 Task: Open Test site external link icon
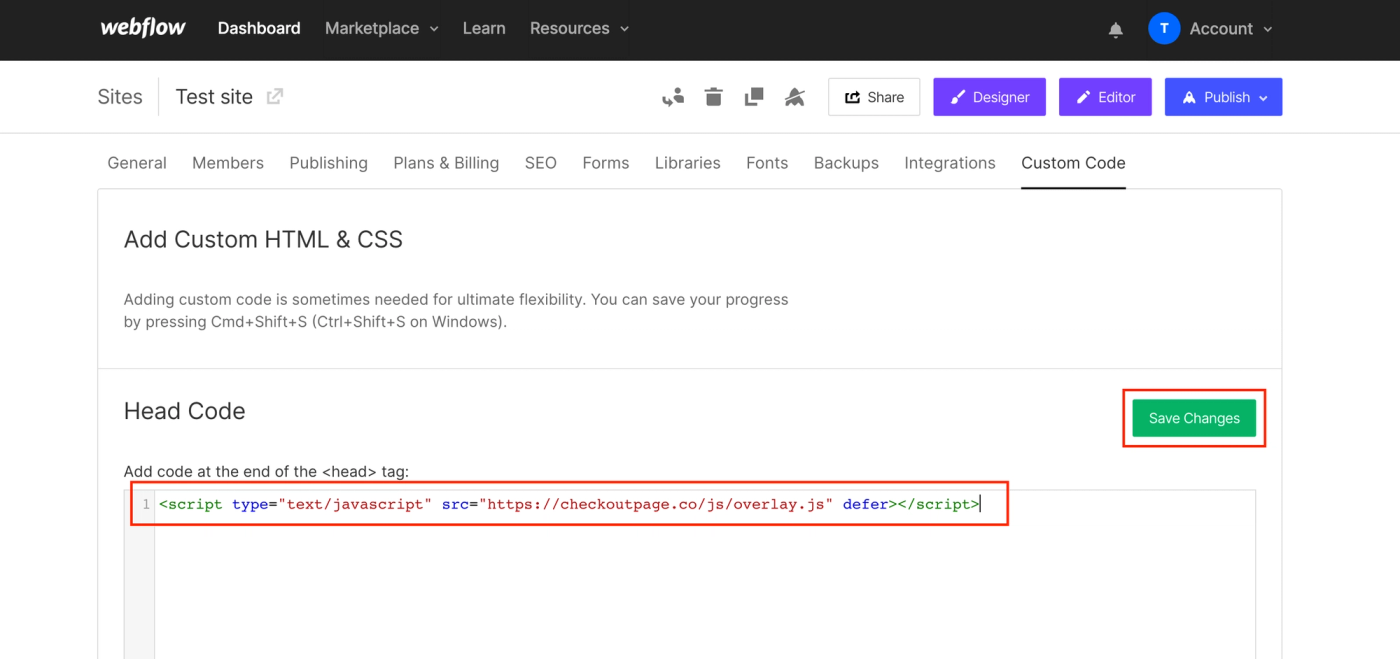[275, 96]
